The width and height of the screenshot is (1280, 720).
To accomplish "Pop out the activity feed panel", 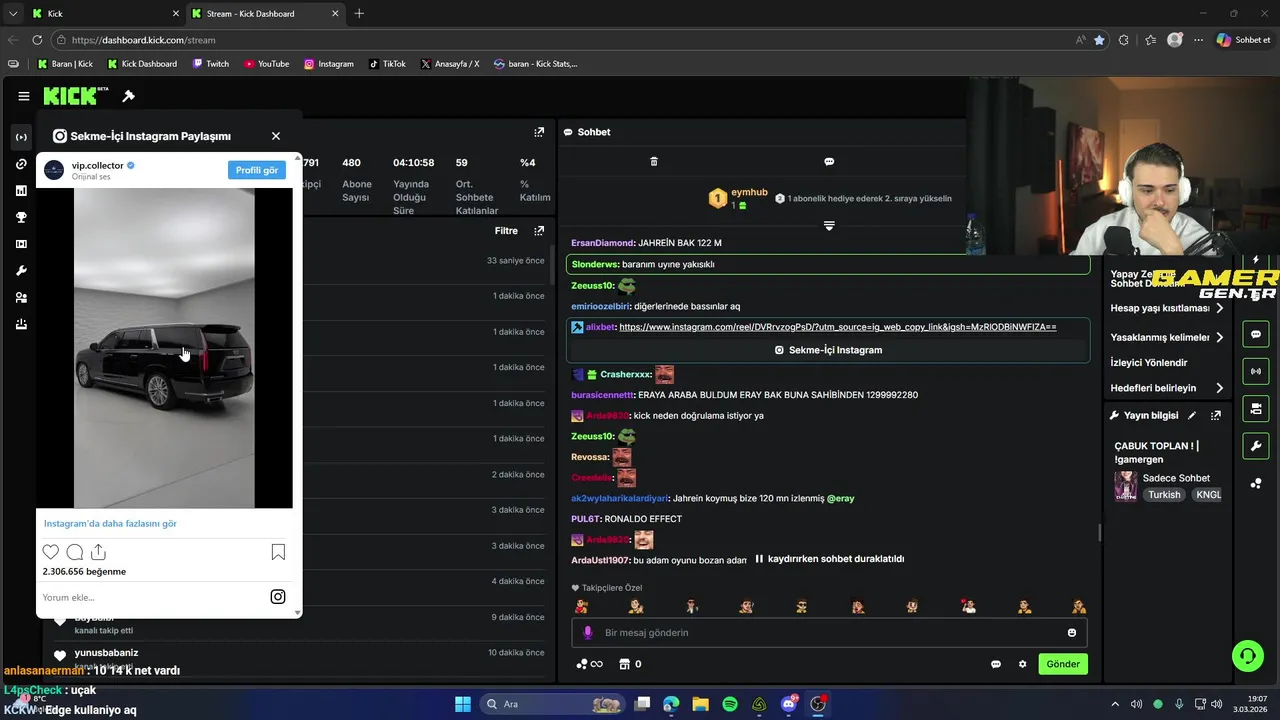I will pos(539,231).
